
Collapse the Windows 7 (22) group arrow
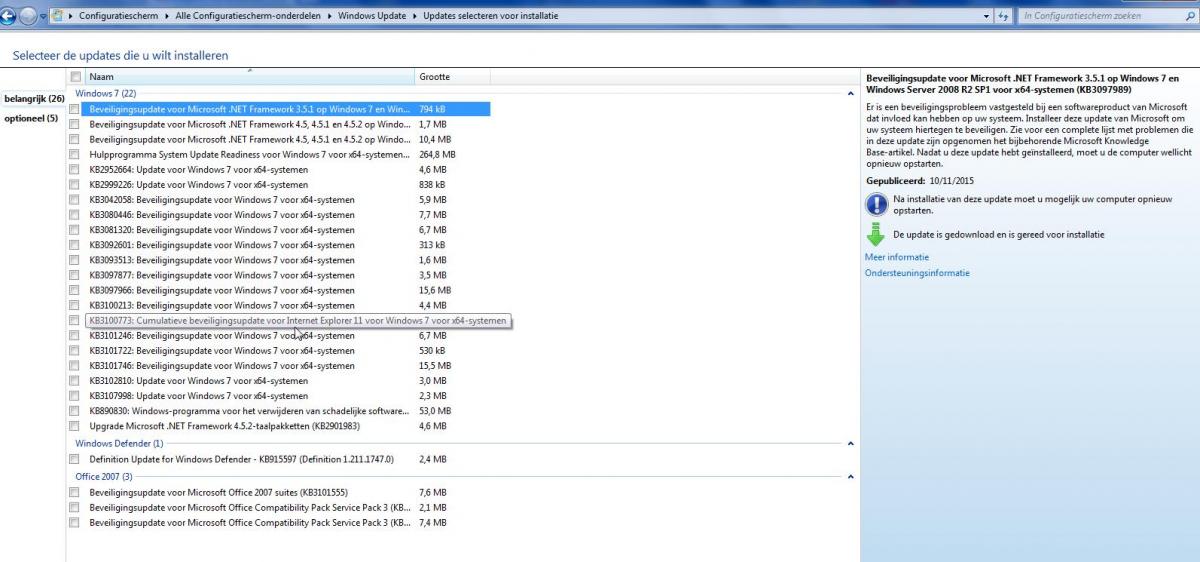(851, 93)
